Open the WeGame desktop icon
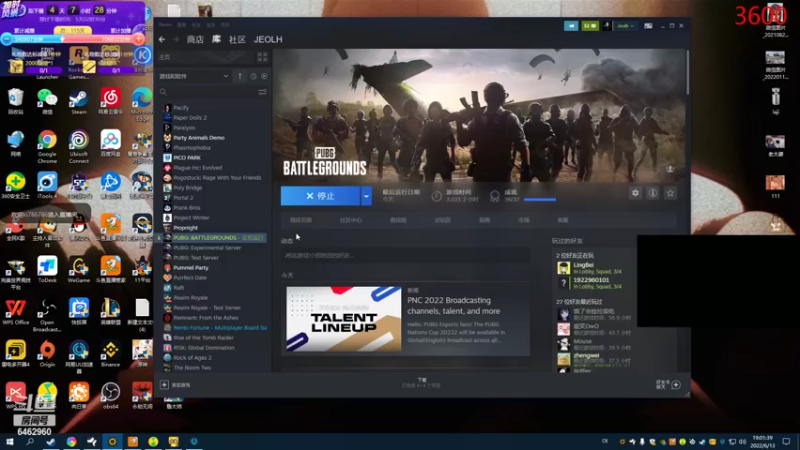Image resolution: width=800 pixels, height=450 pixels. click(79, 269)
